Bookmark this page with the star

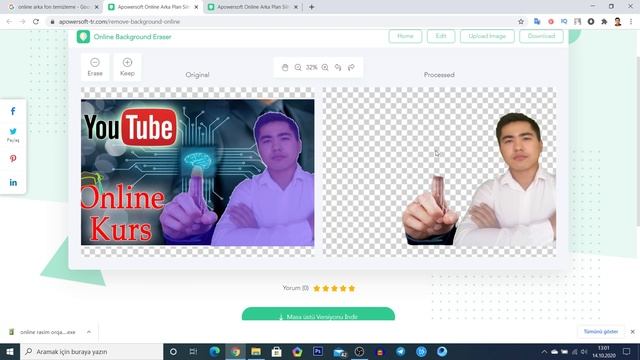(x=521, y=22)
